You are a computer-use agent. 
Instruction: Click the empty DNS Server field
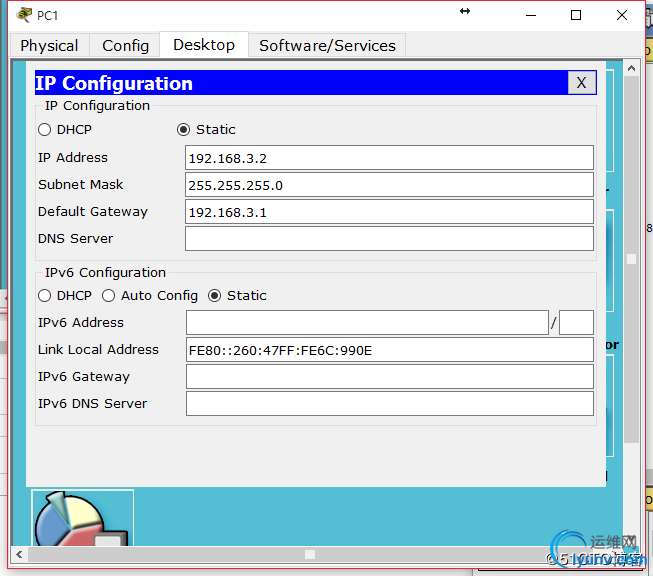pos(389,239)
